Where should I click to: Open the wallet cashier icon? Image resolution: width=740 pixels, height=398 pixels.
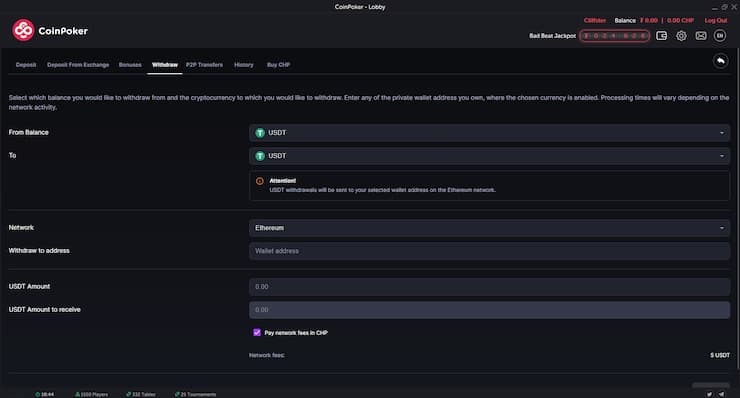pyautogui.click(x=661, y=36)
